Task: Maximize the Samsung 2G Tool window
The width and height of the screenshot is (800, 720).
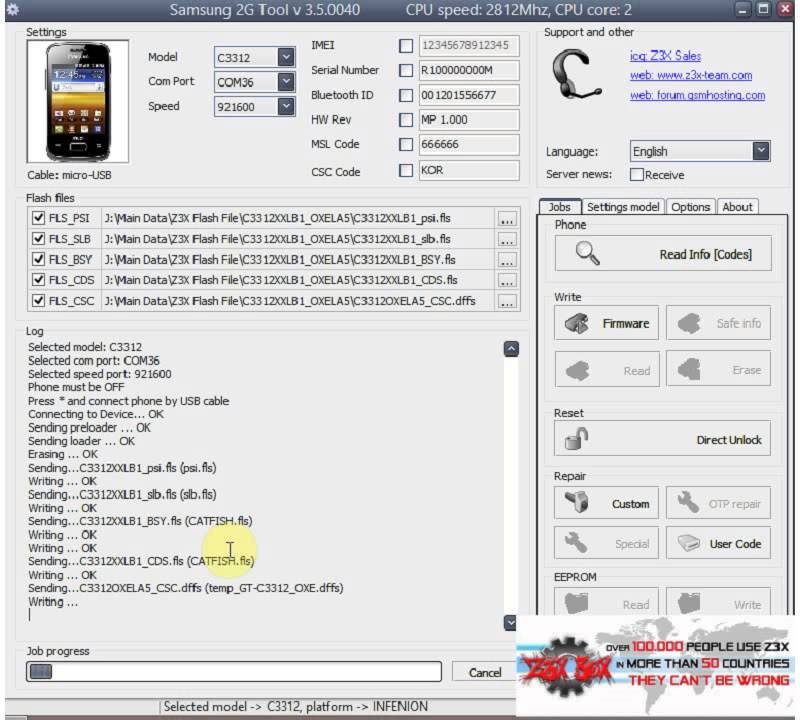Action: [763, 9]
